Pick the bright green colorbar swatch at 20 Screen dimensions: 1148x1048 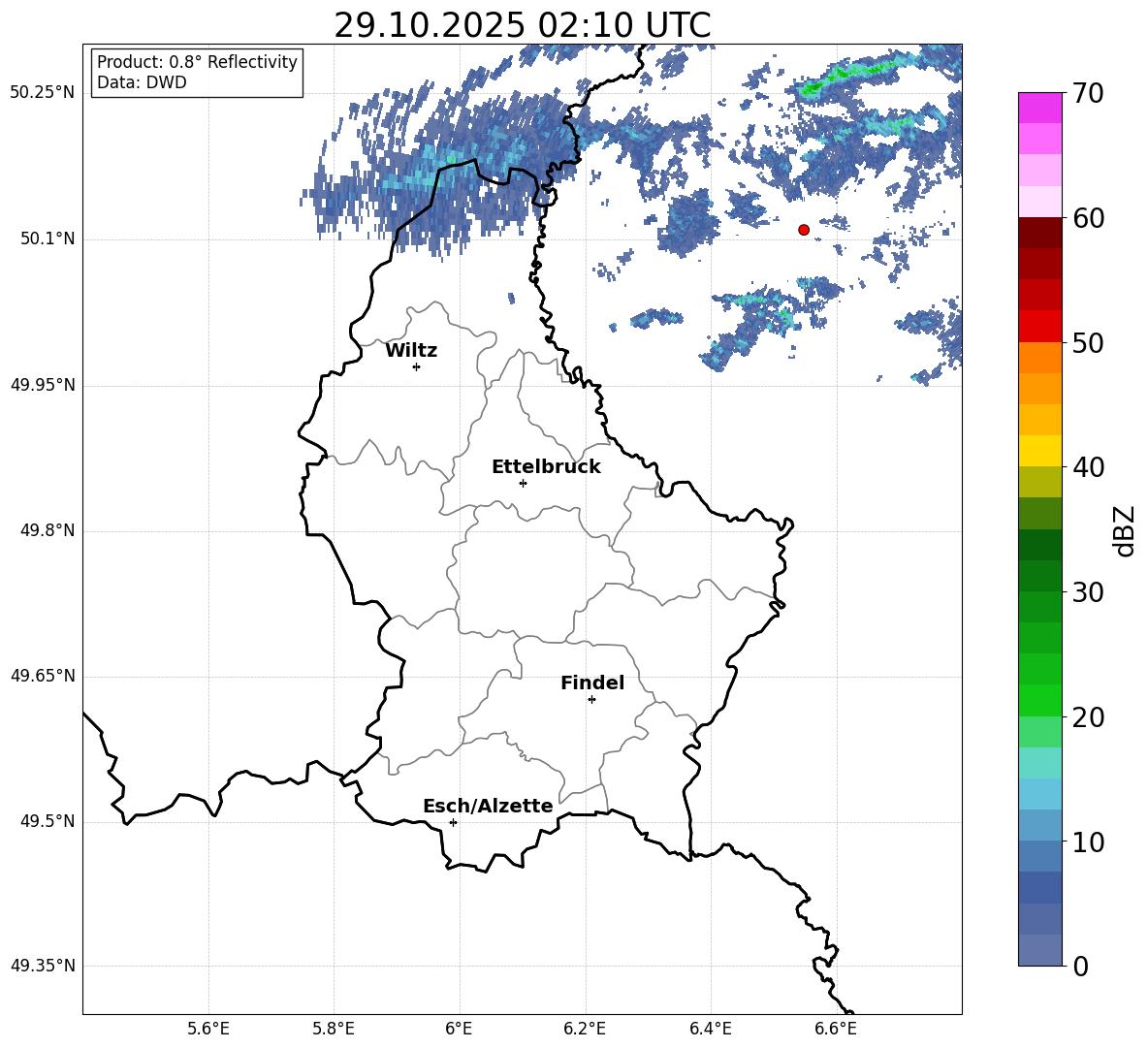click(x=1040, y=701)
